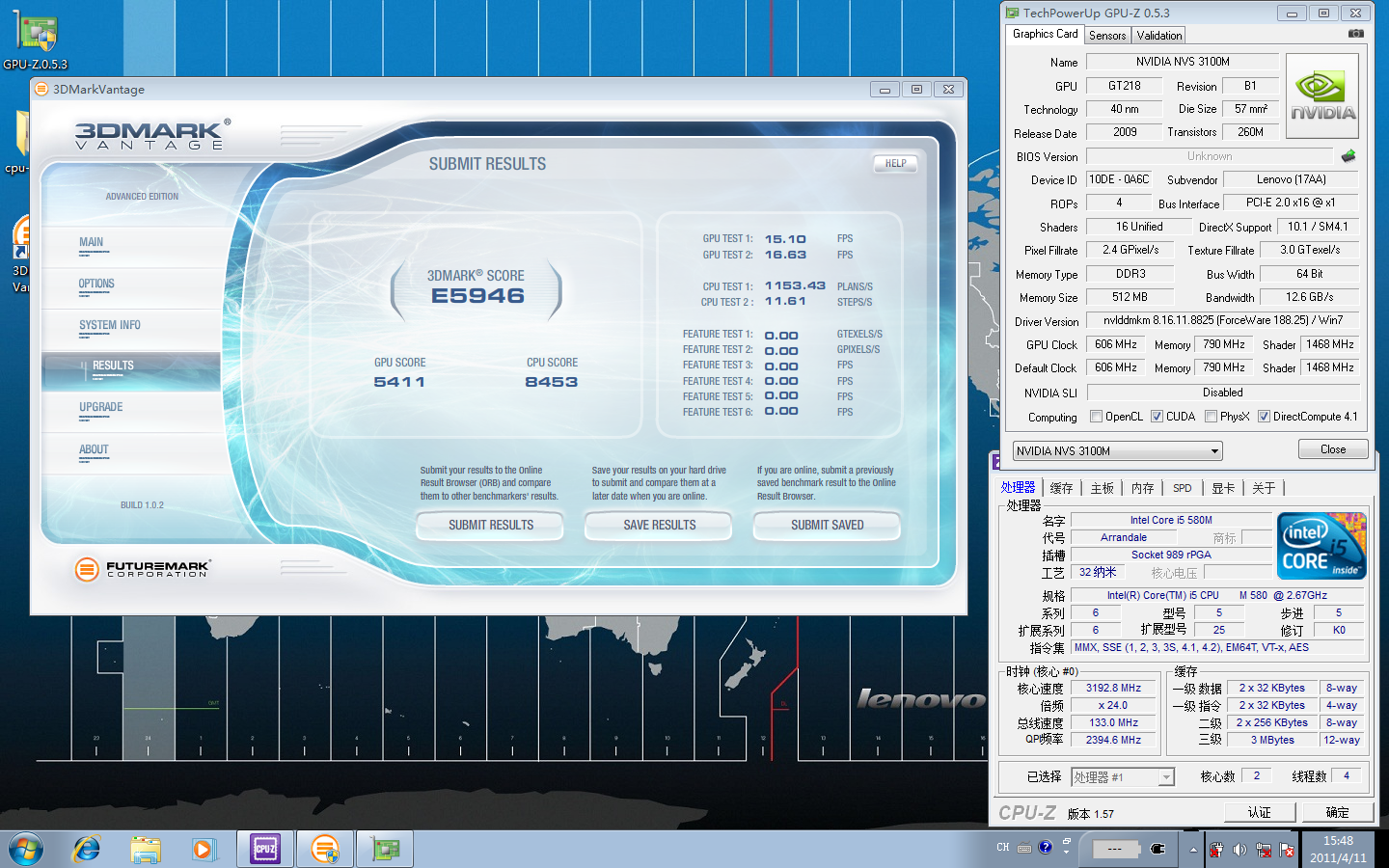Screen dimensions: 1389x868
Task: Click the Driver Version field in GPU-Z
Action: [x=1223, y=320]
